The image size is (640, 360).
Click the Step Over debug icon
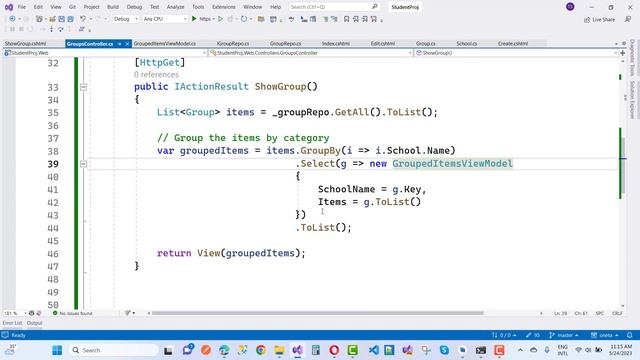[60, 29]
